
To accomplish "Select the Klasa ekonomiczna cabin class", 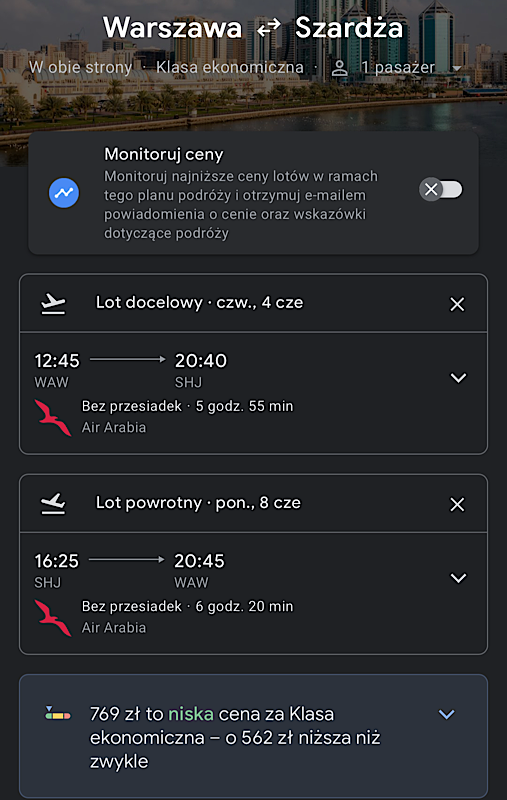I will (x=230, y=67).
